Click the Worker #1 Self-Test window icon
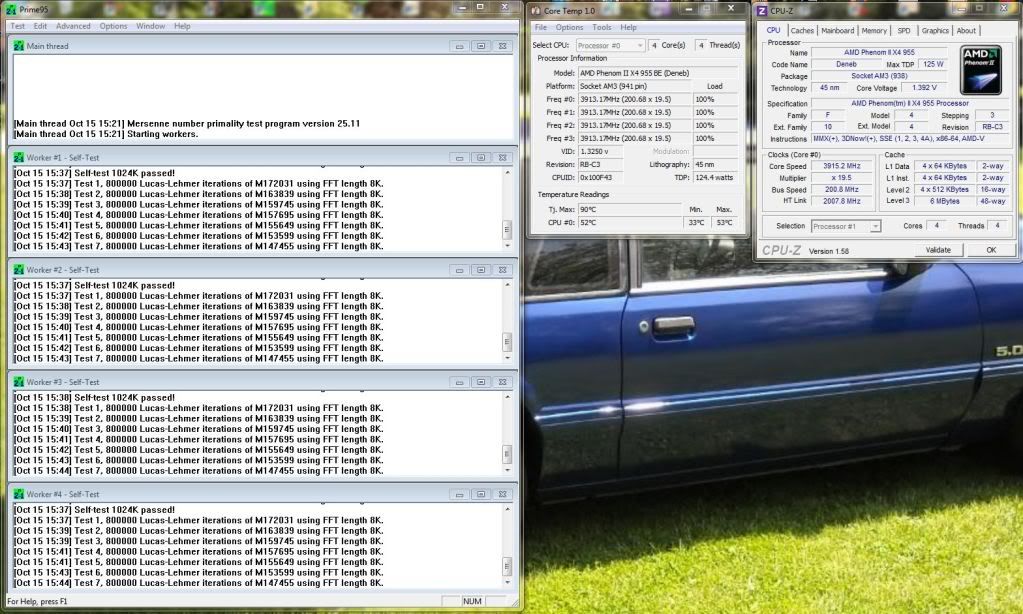This screenshot has width=1023, height=614. tap(18, 157)
